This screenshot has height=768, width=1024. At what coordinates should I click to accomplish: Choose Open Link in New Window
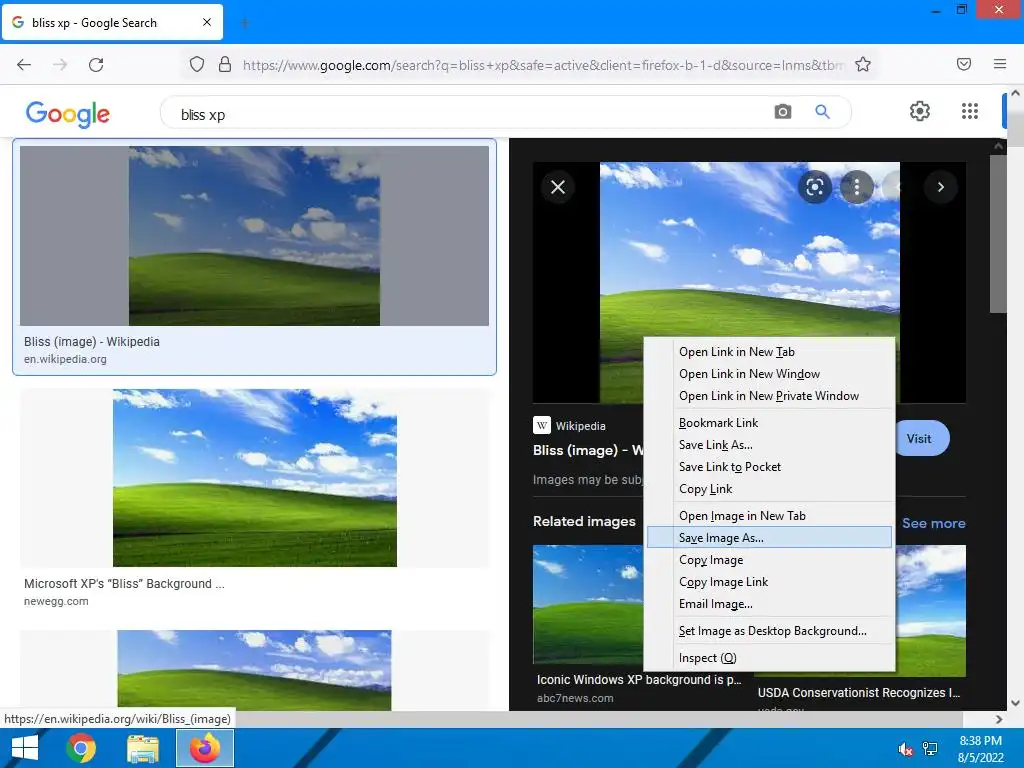pos(769,374)
